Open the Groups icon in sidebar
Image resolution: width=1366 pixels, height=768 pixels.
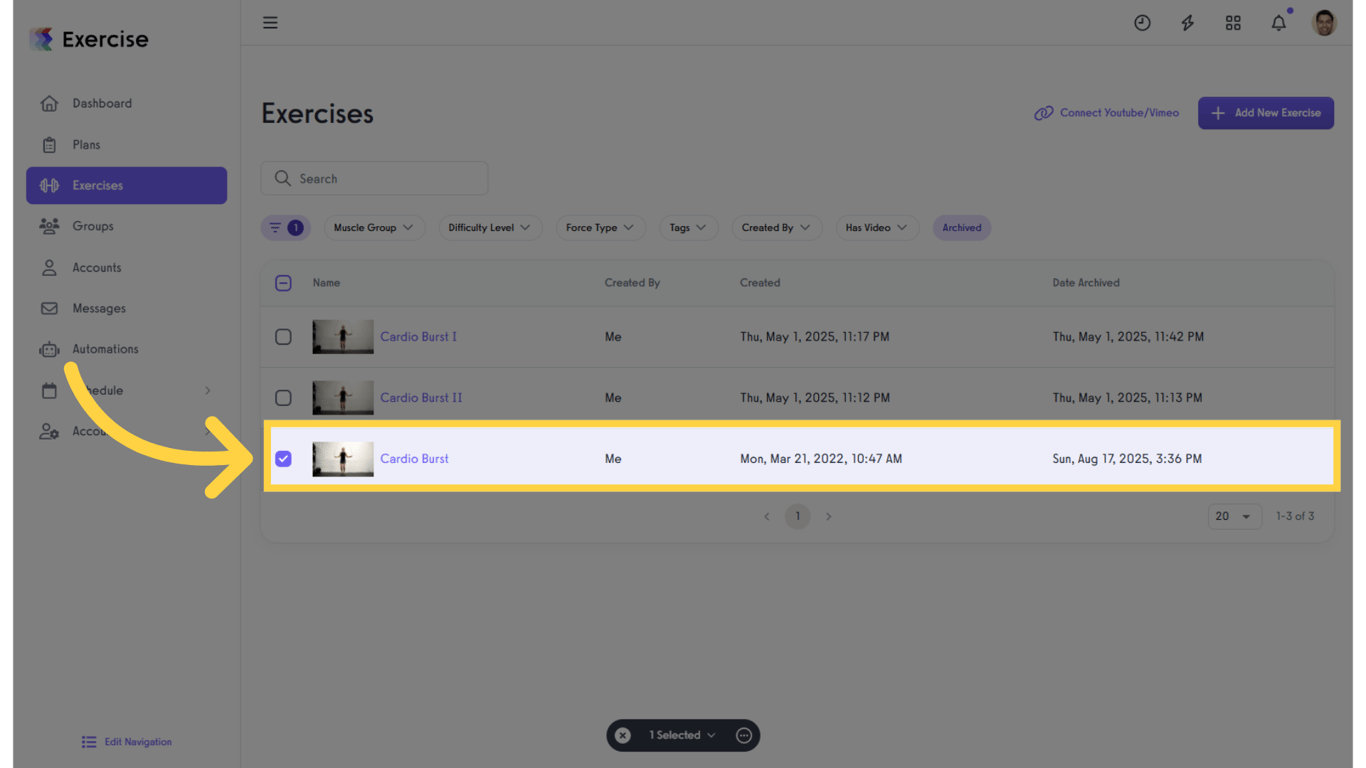click(49, 226)
